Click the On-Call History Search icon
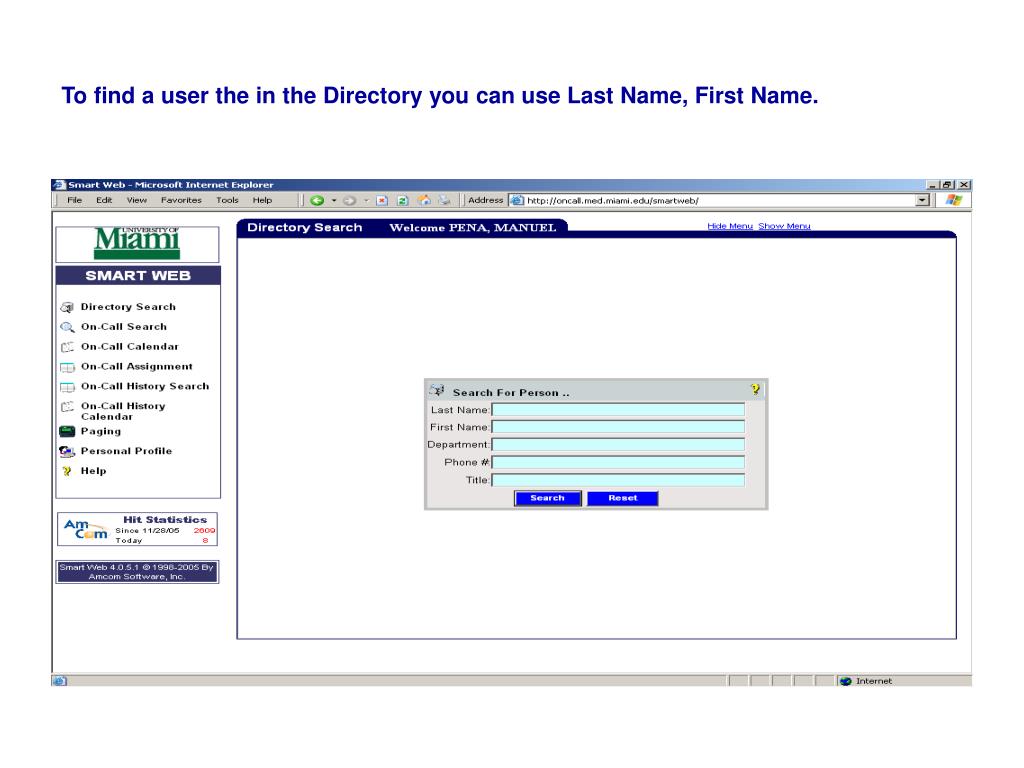Screen dimensions: 1024x768 [67, 387]
